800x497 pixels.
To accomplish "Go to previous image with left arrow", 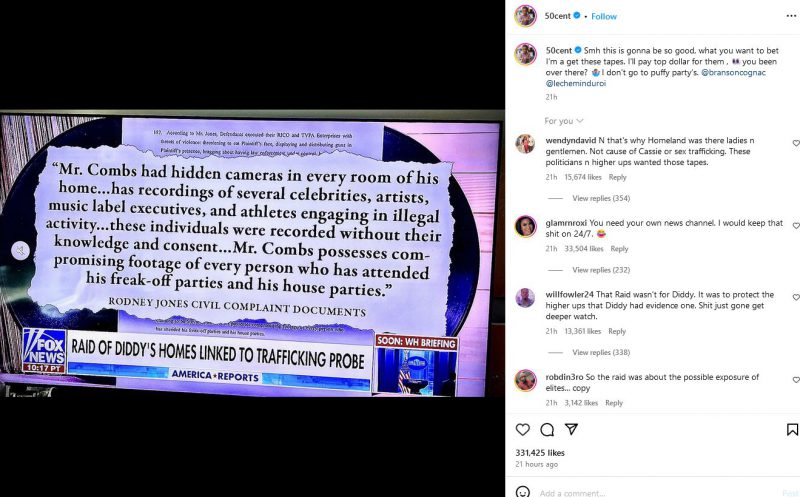I will tap(20, 250).
